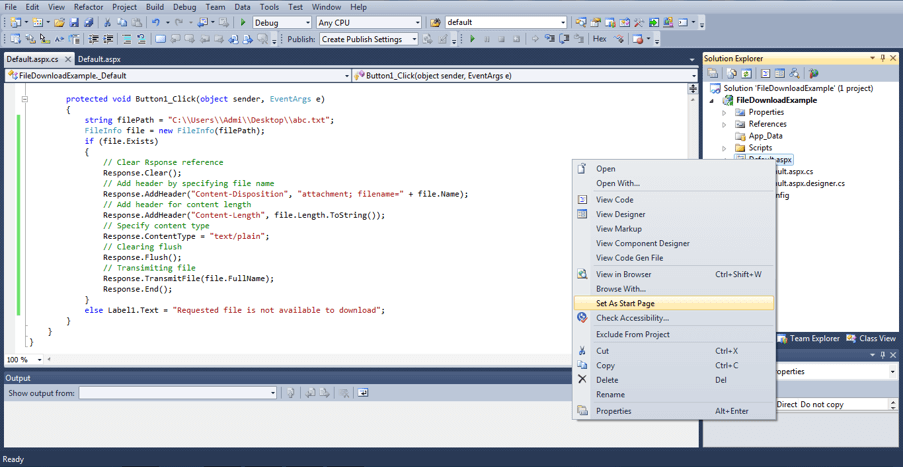The height and width of the screenshot is (467, 904).
Task: Click the Output window header dropdown text field
Action: pyautogui.click(x=178, y=393)
